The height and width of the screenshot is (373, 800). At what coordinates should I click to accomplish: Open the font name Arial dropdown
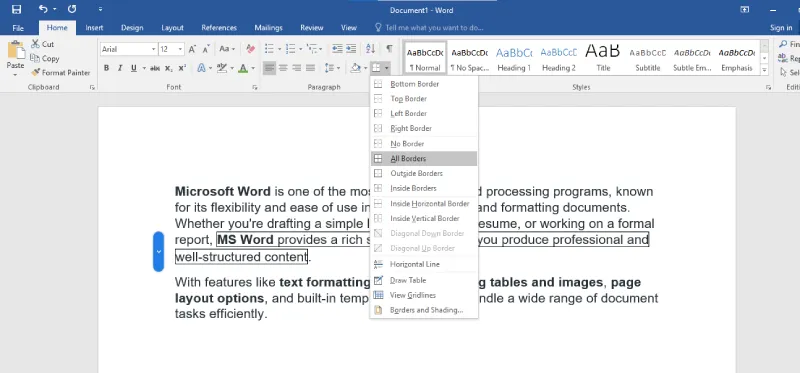[x=154, y=49]
